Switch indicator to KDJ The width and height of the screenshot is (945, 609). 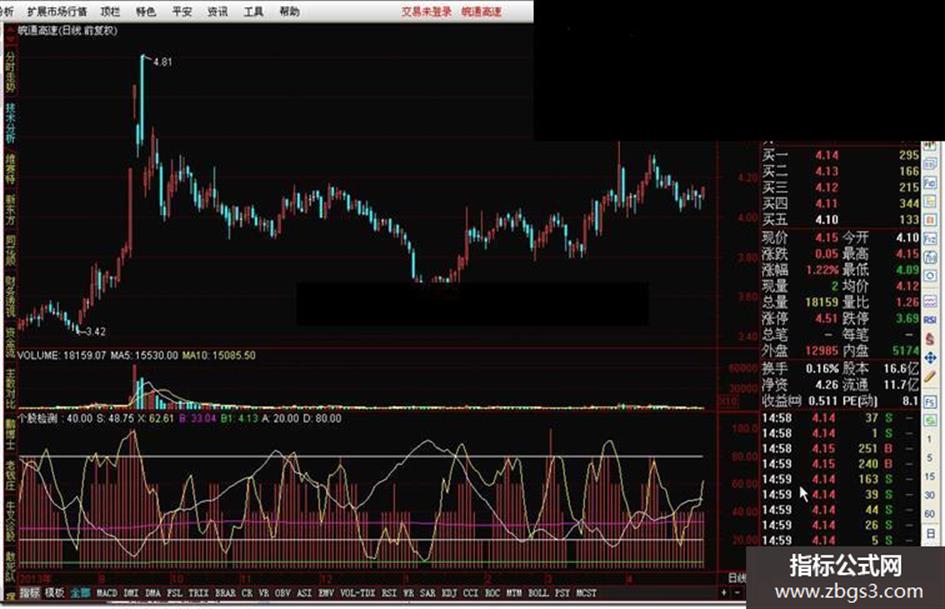(449, 593)
